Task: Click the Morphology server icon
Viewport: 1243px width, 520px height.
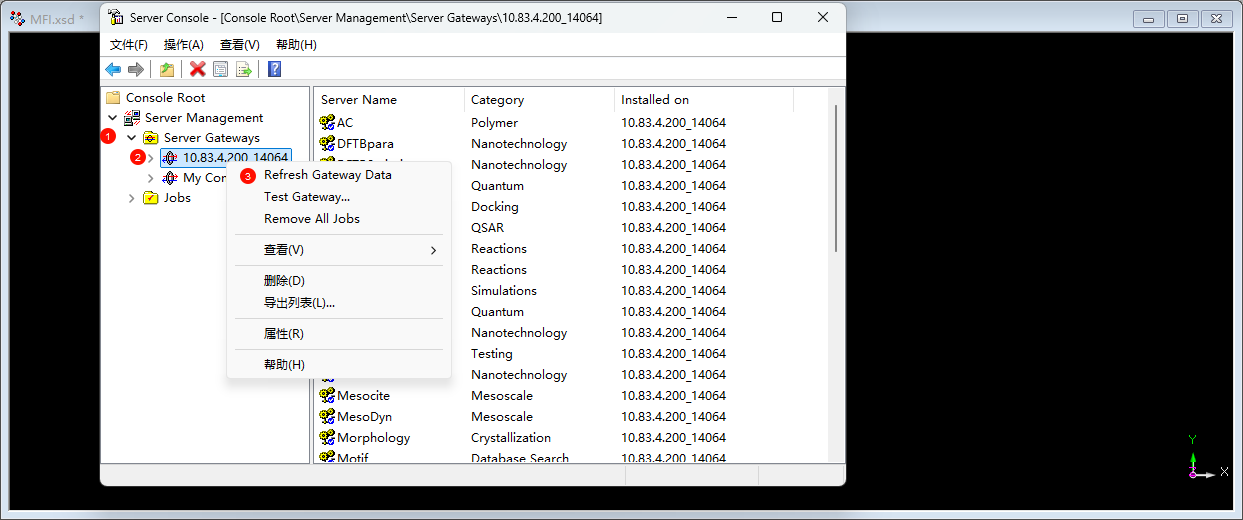Action: (x=327, y=438)
